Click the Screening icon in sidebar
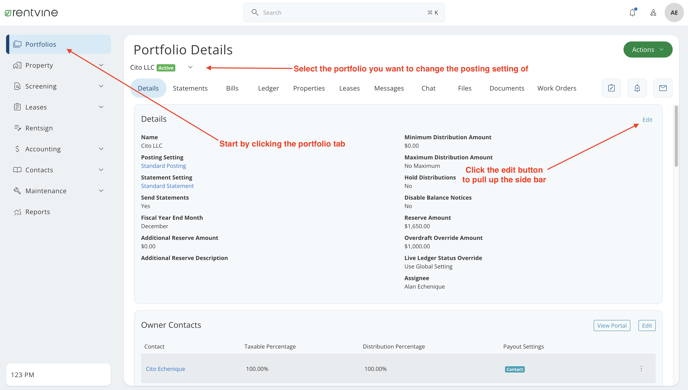 click(x=18, y=86)
